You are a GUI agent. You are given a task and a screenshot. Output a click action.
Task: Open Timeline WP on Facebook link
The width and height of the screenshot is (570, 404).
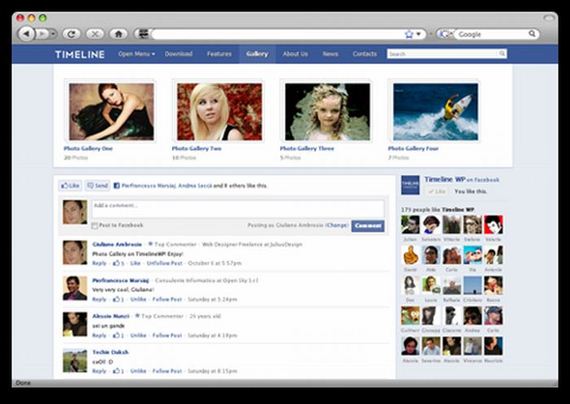(462, 180)
